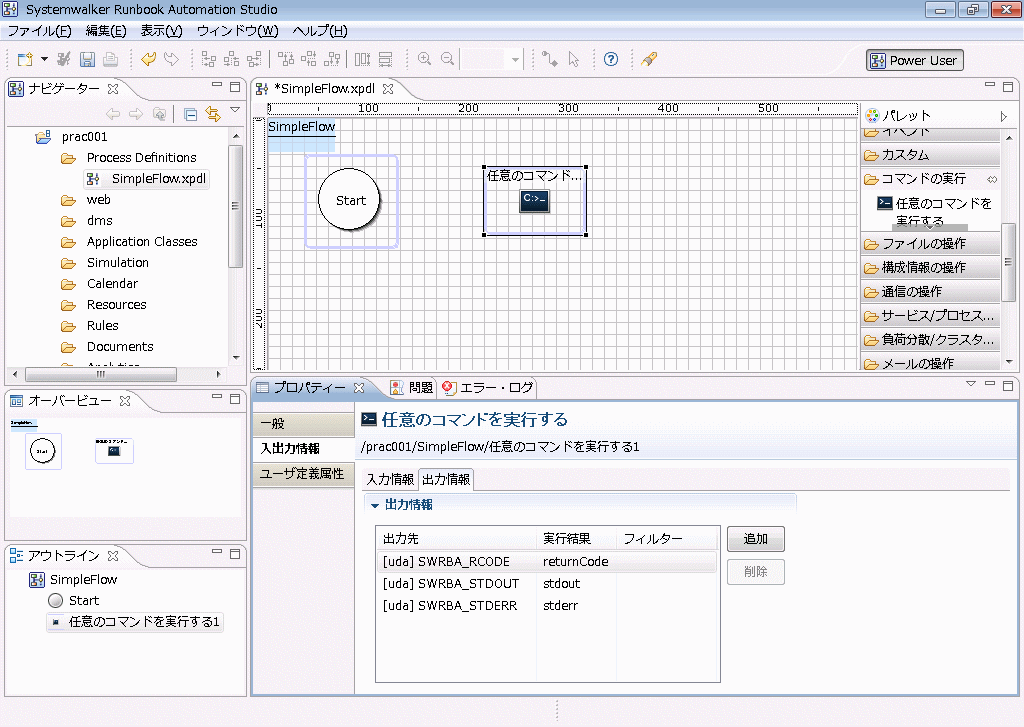Open the ユーザ定義属性 properties section

click(x=304, y=474)
